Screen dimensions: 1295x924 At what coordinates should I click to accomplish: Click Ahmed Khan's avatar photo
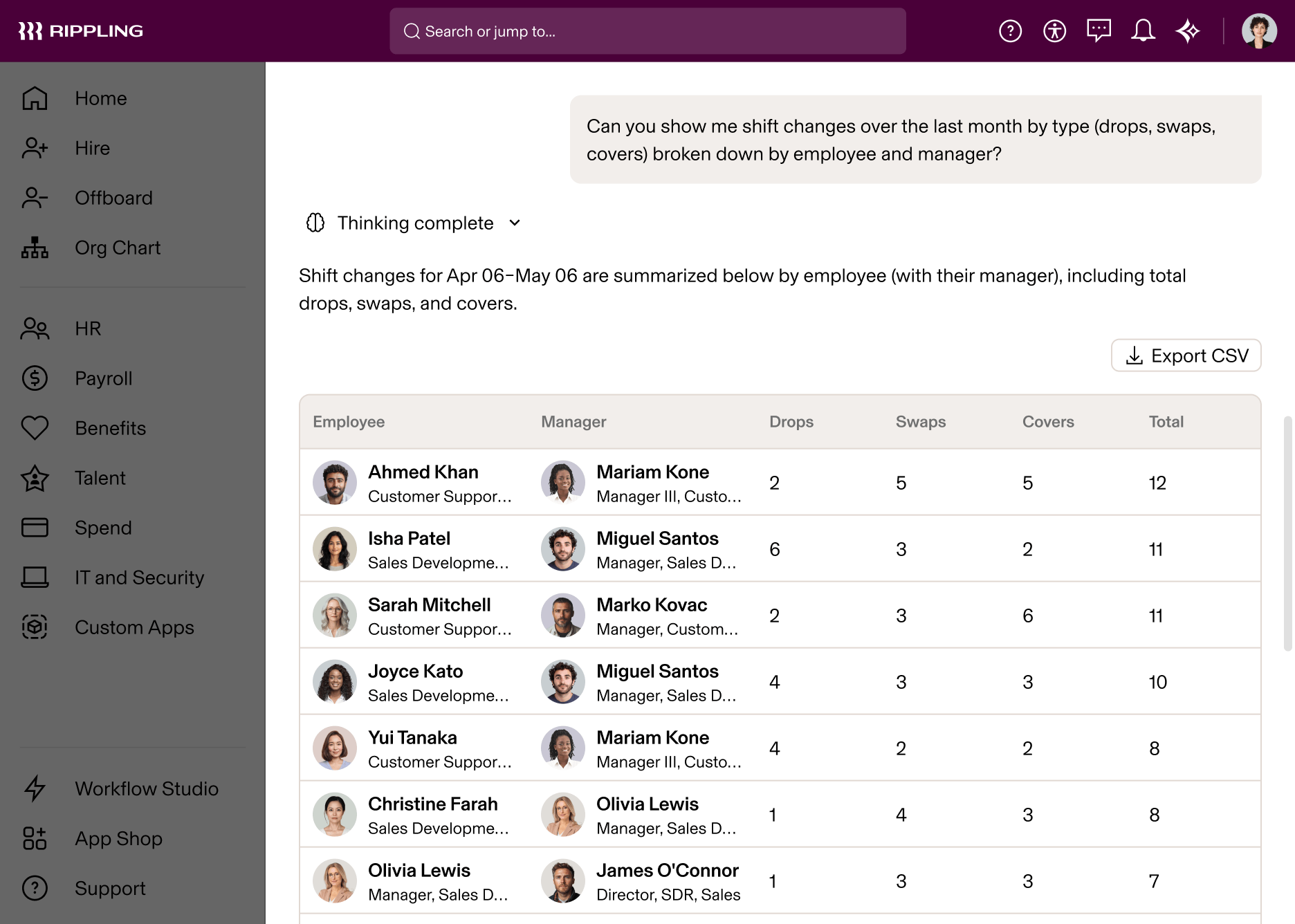click(x=335, y=483)
